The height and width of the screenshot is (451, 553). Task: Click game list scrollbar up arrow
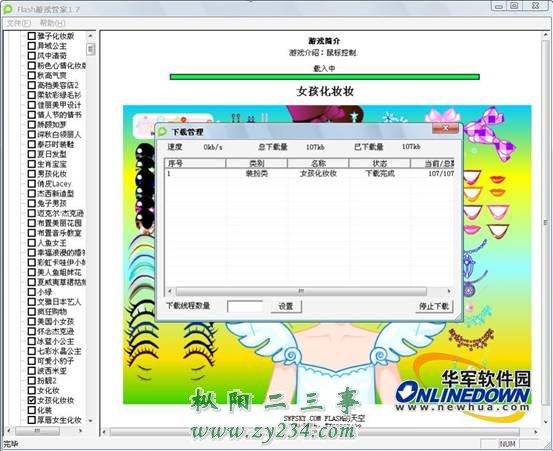[x=91, y=36]
